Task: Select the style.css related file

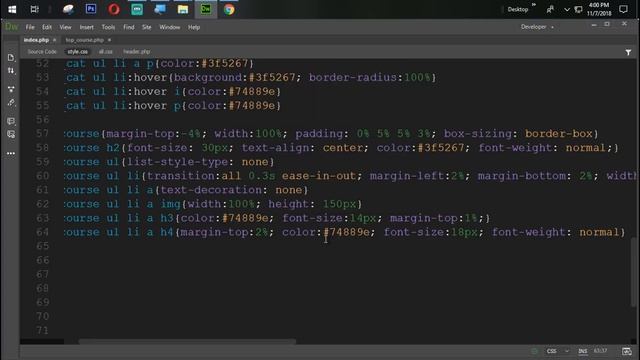Action: pos(78,52)
